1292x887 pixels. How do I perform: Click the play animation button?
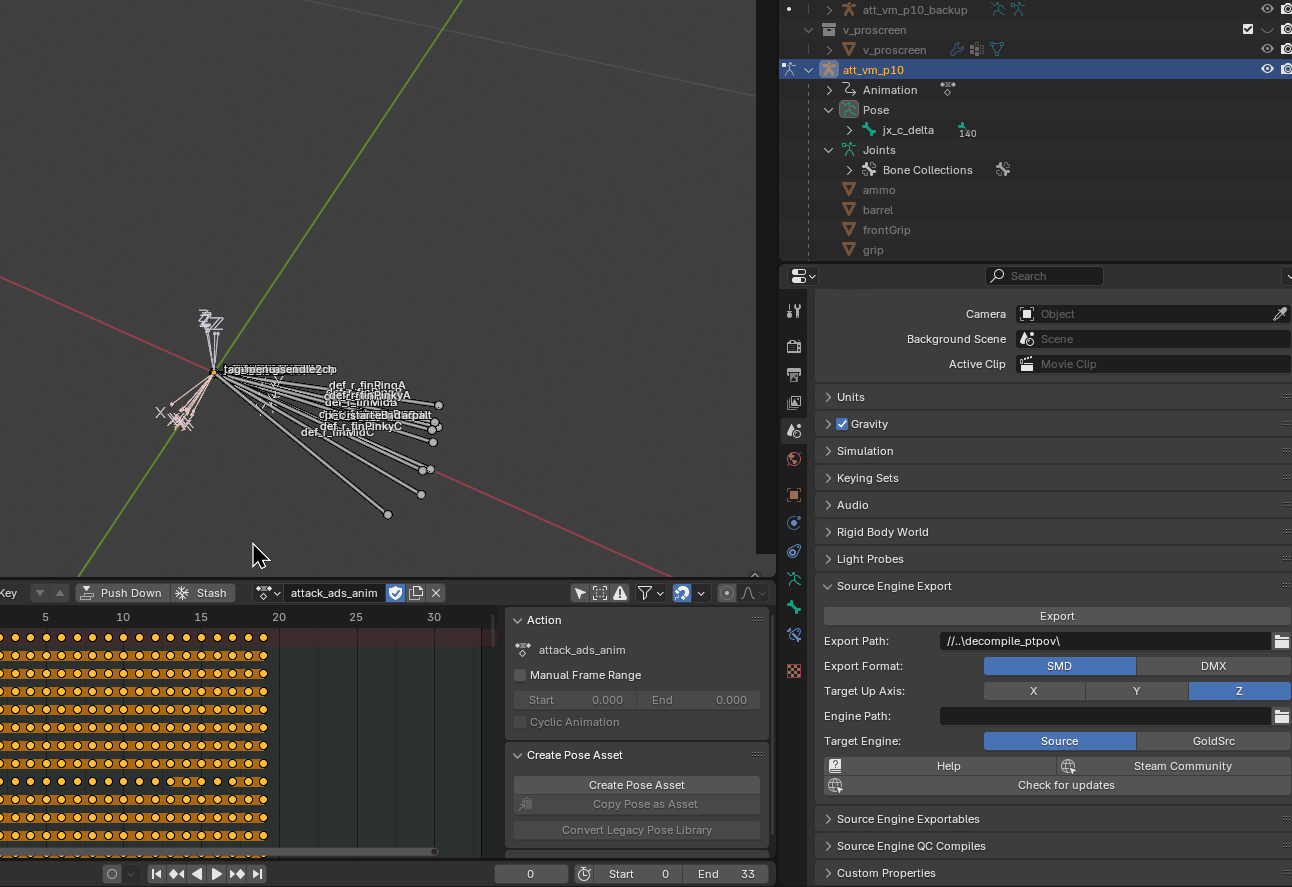217,874
